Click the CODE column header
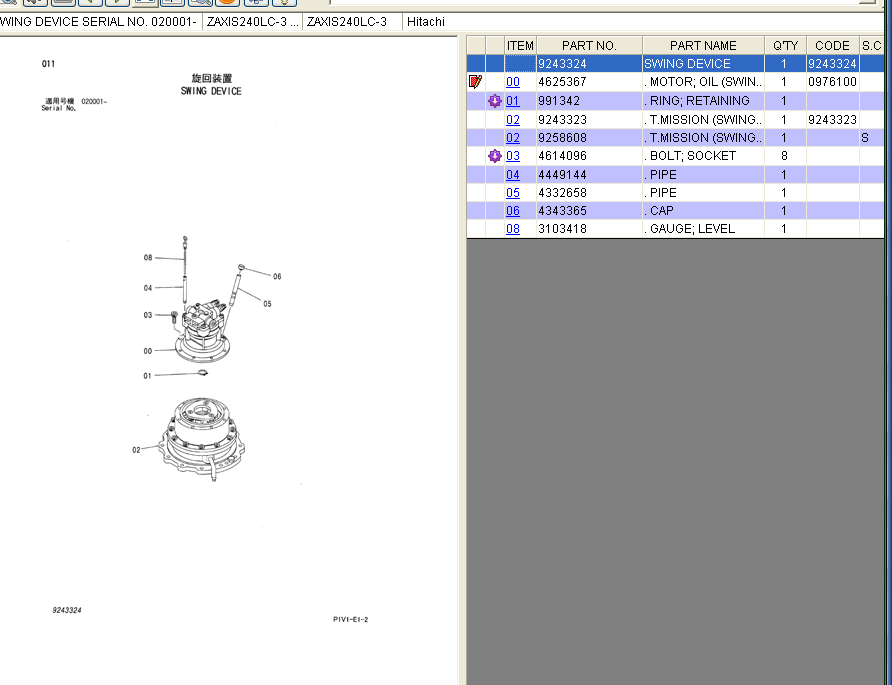This screenshot has width=892, height=685. click(x=832, y=46)
